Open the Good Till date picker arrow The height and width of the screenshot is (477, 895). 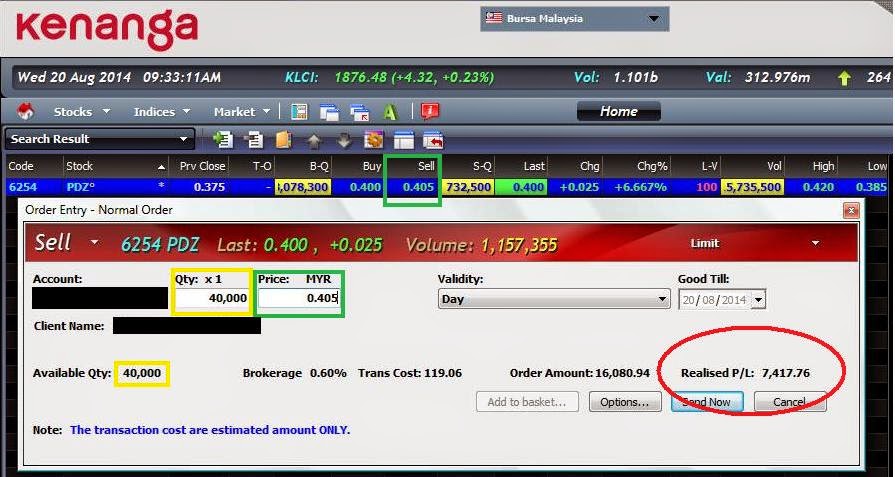click(x=759, y=300)
